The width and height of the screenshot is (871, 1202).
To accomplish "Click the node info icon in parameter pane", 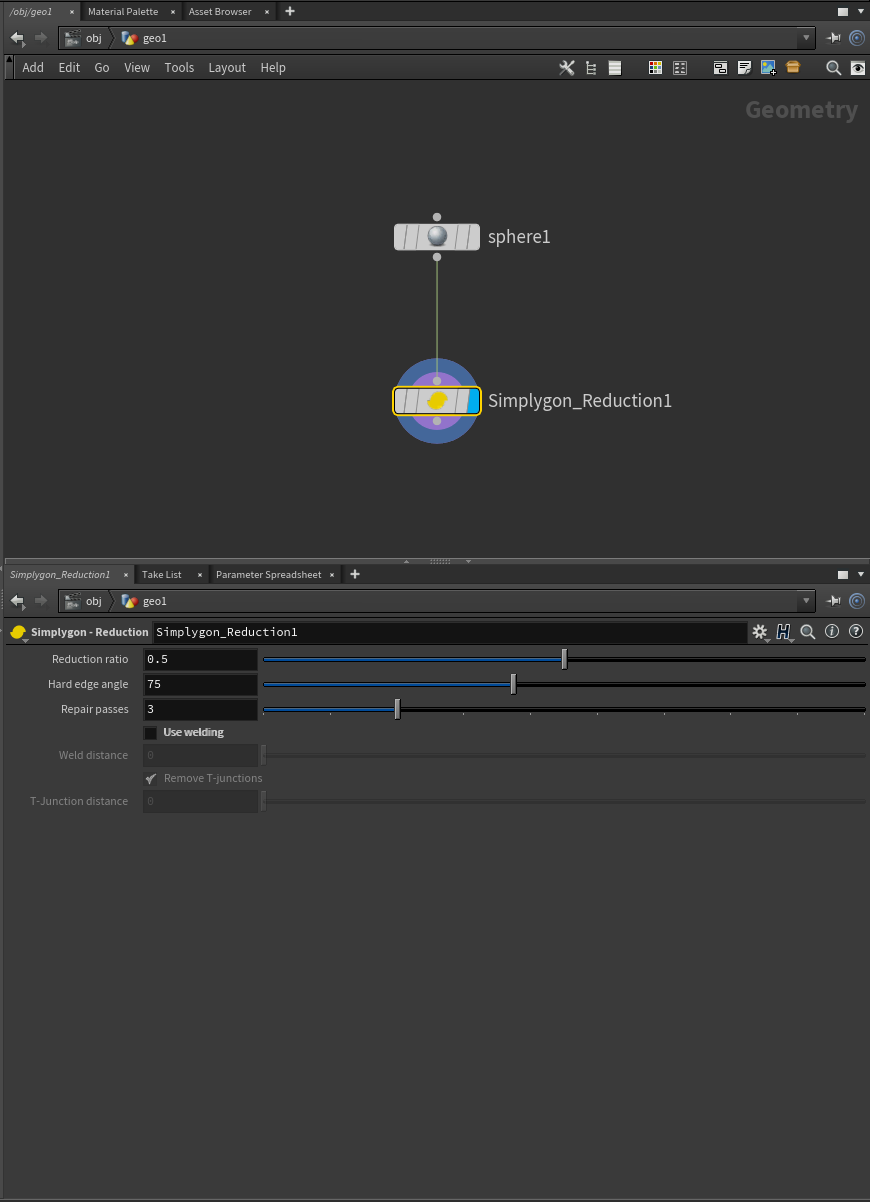I will coord(832,632).
